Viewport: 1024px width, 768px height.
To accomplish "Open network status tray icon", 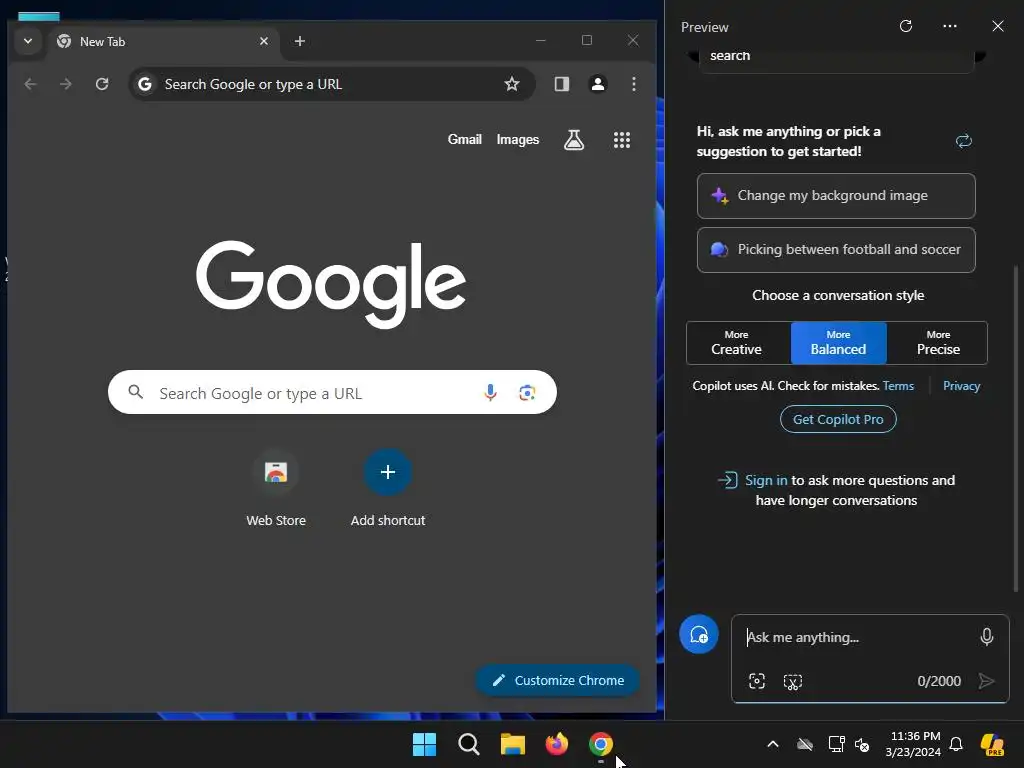I will coord(836,744).
